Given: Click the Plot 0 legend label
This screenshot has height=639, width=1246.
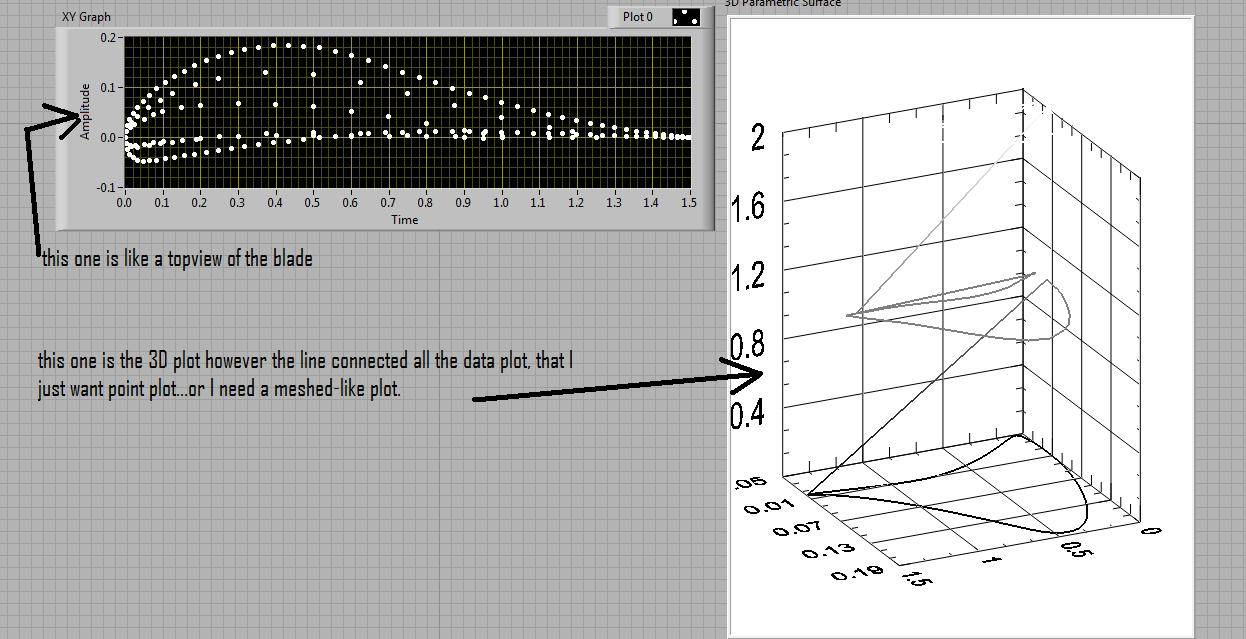Looking at the screenshot, I should tap(638, 17).
